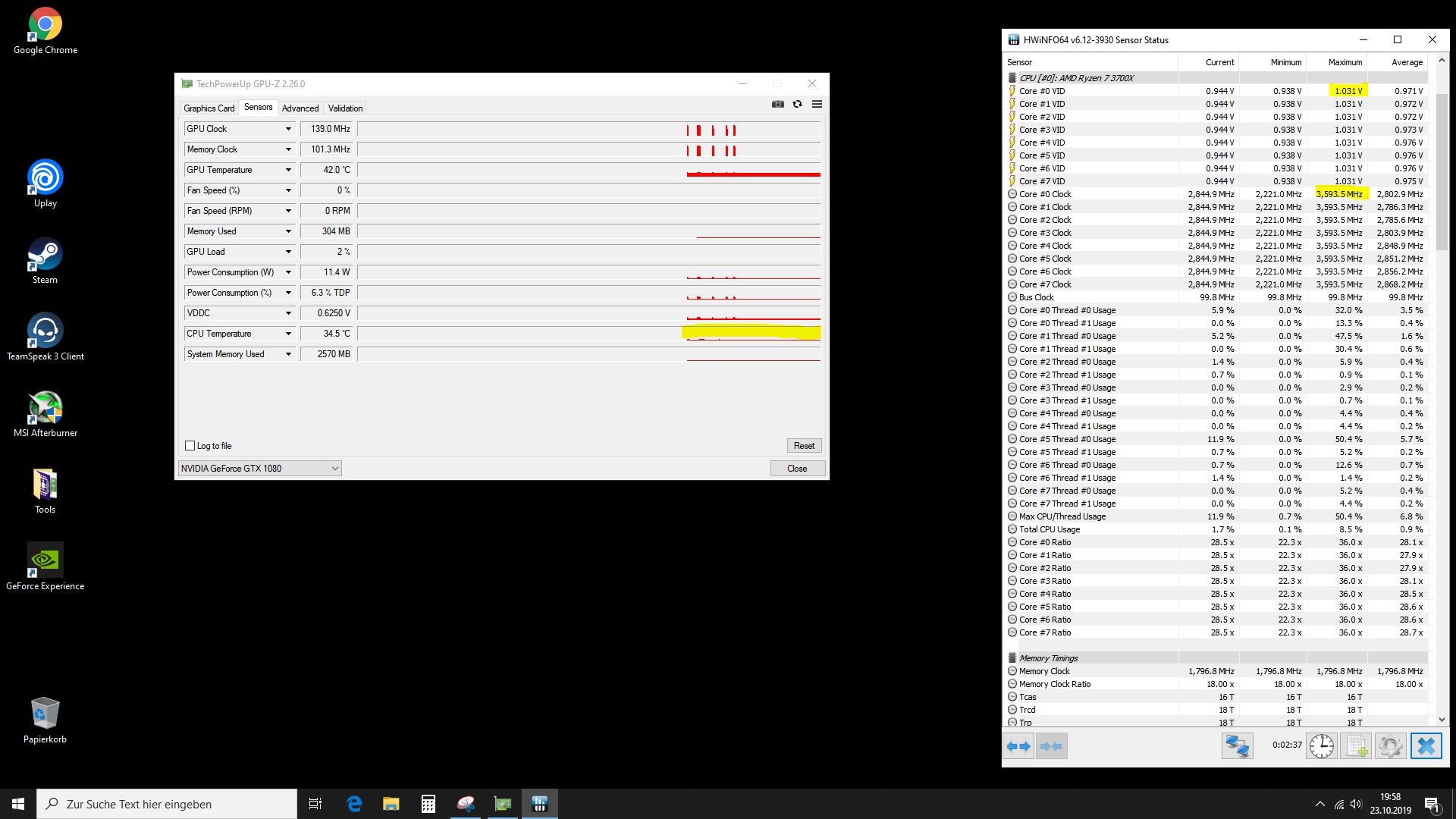Open the NVIDIA GeForce GTX 1080 selector
1456x819 pixels.
click(x=260, y=469)
